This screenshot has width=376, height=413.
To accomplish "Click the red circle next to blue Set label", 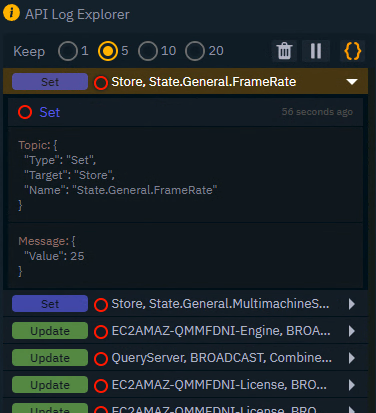I will 25,112.
